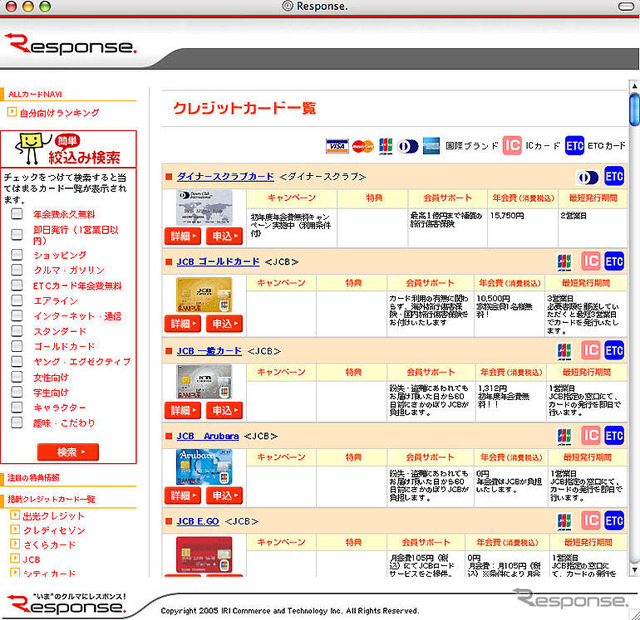640x620 pixels.
Task: Open the 自分向けランキング link
Action: pos(59,113)
